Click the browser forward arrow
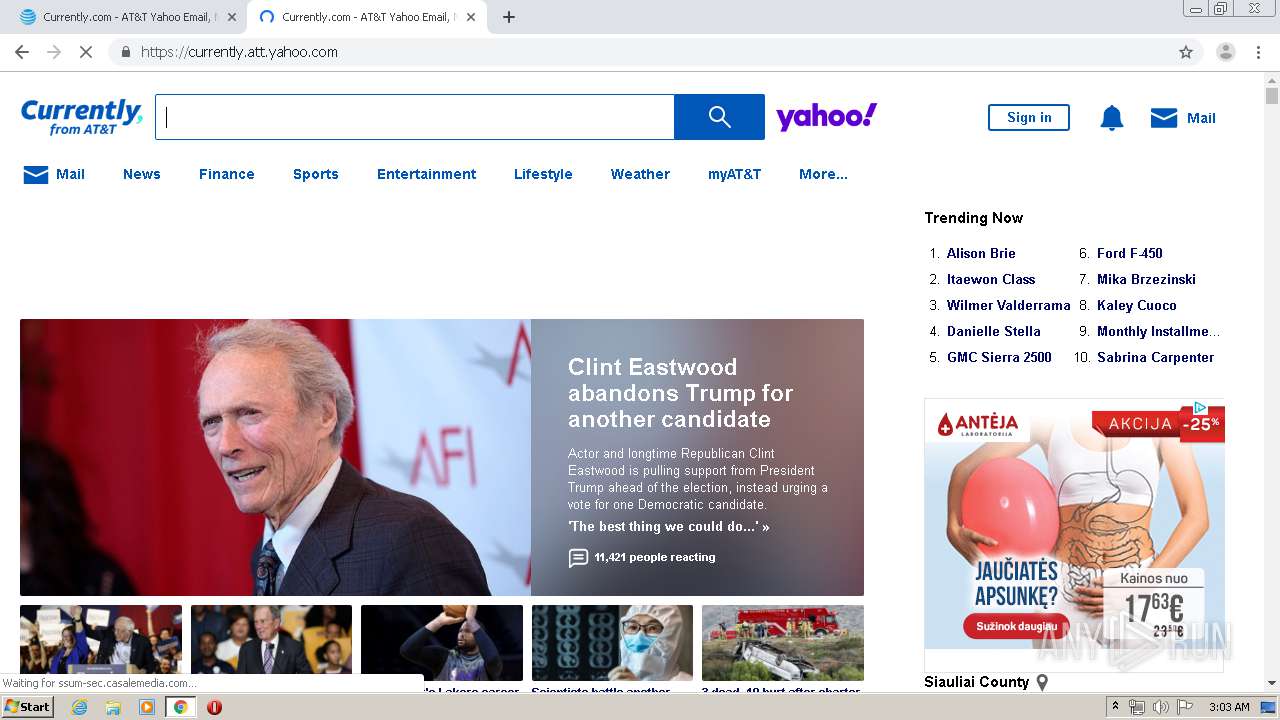The height and width of the screenshot is (720, 1280). click(x=54, y=52)
